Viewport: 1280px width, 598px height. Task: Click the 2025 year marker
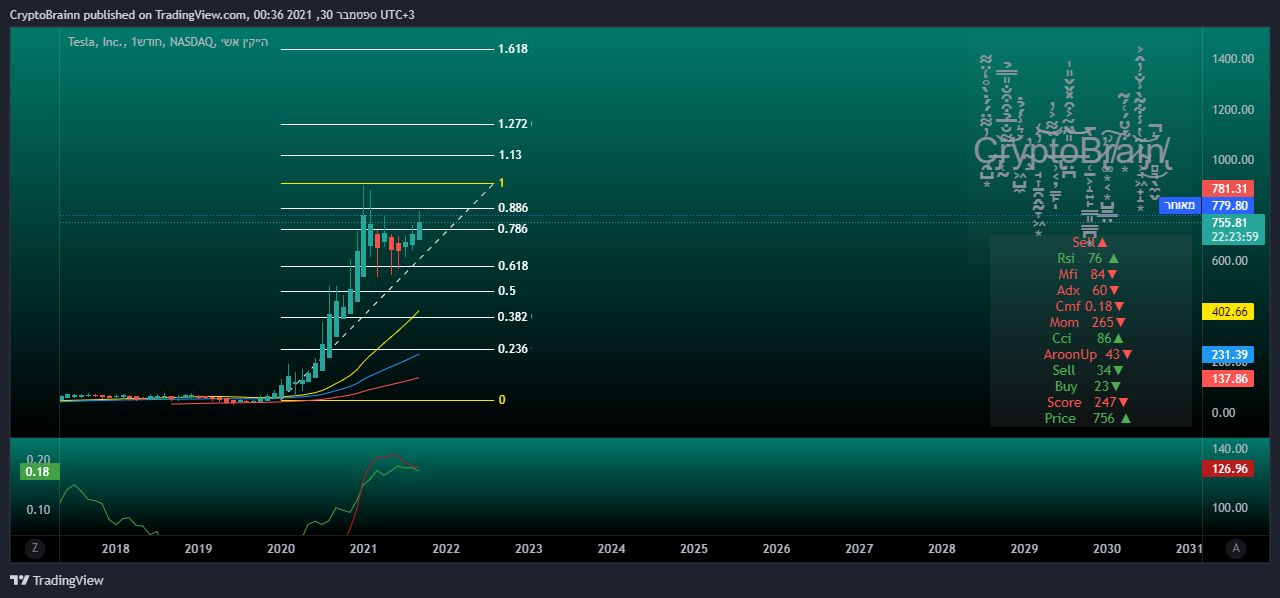pos(693,549)
